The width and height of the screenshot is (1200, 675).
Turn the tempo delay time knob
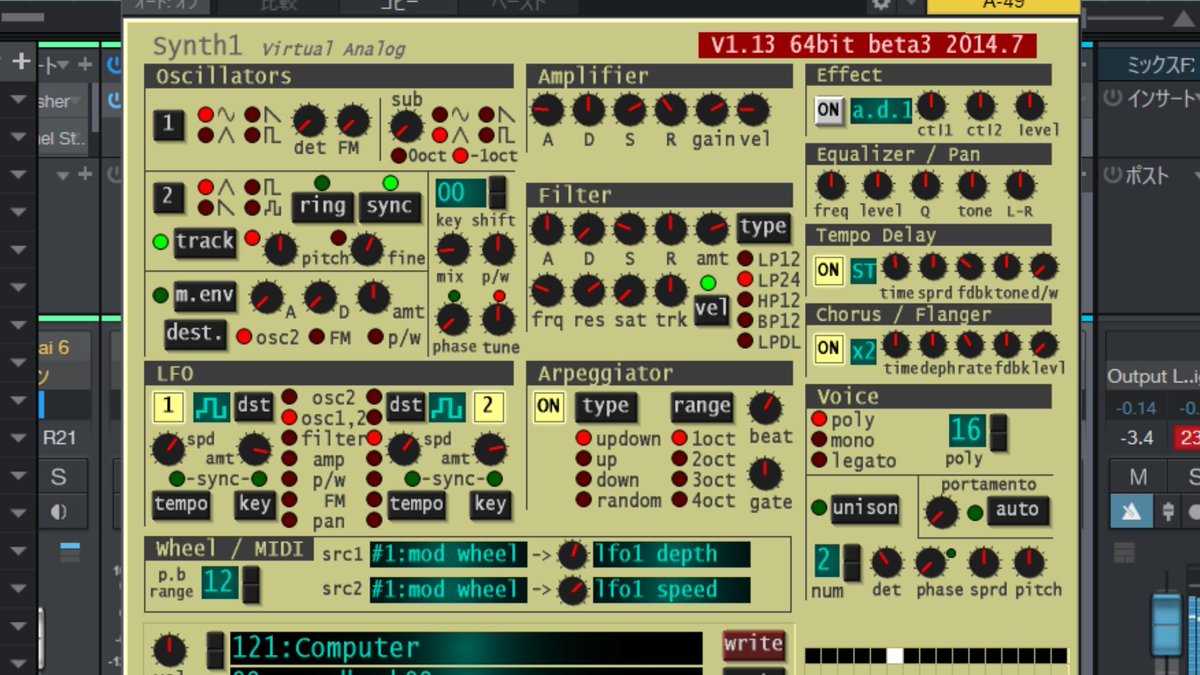click(895, 266)
